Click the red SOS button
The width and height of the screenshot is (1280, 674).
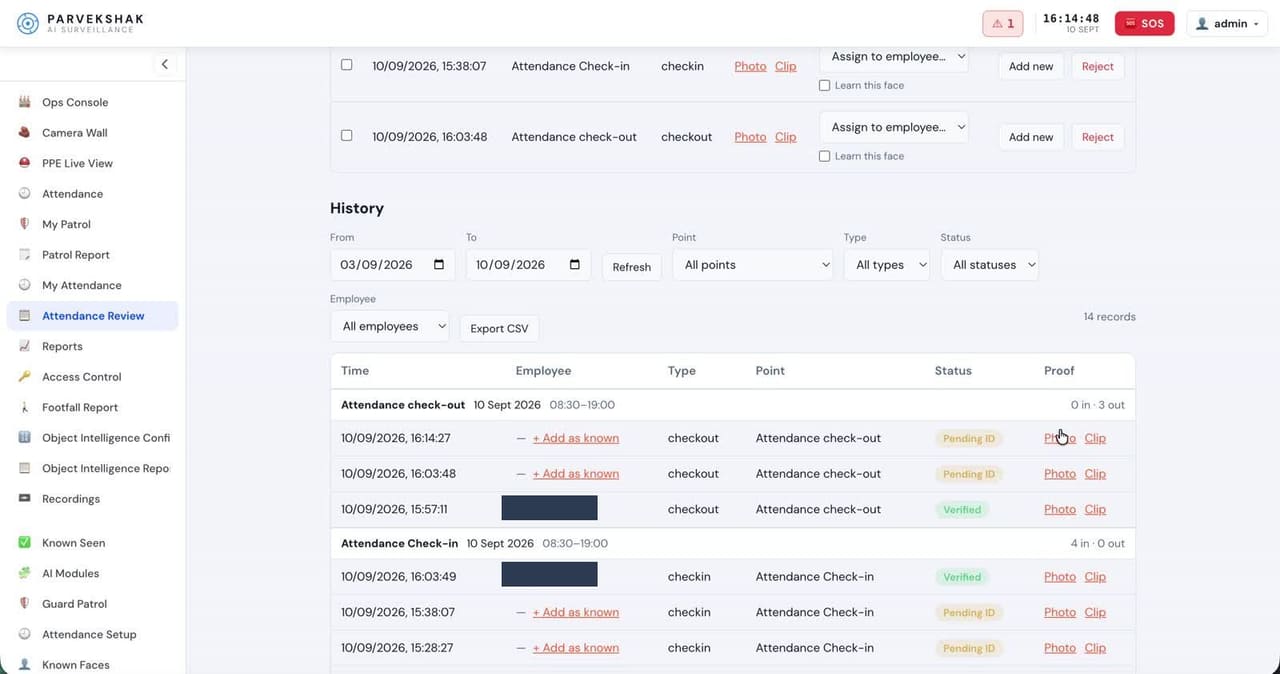[1144, 23]
